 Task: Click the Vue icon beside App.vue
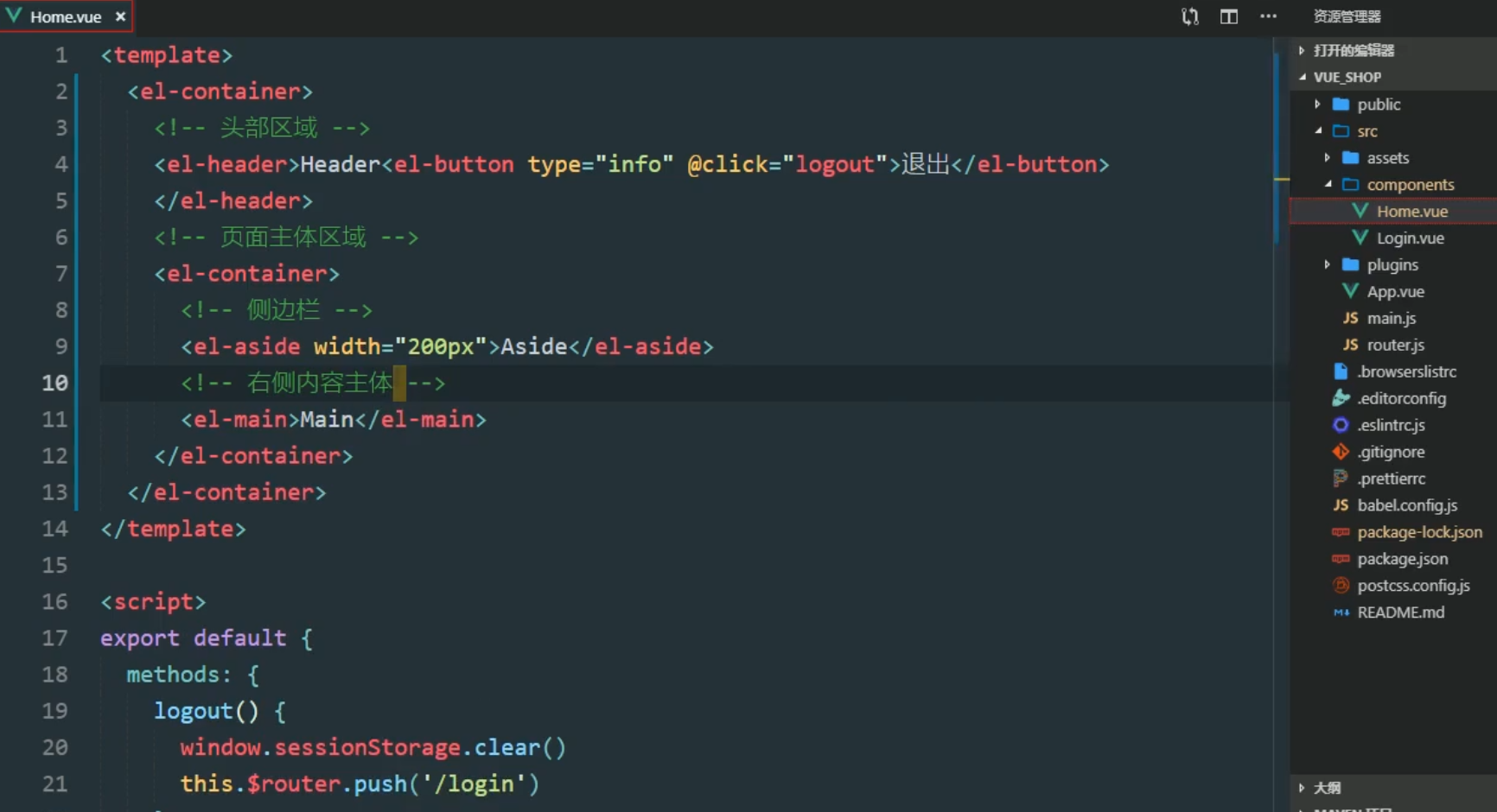click(x=1350, y=291)
